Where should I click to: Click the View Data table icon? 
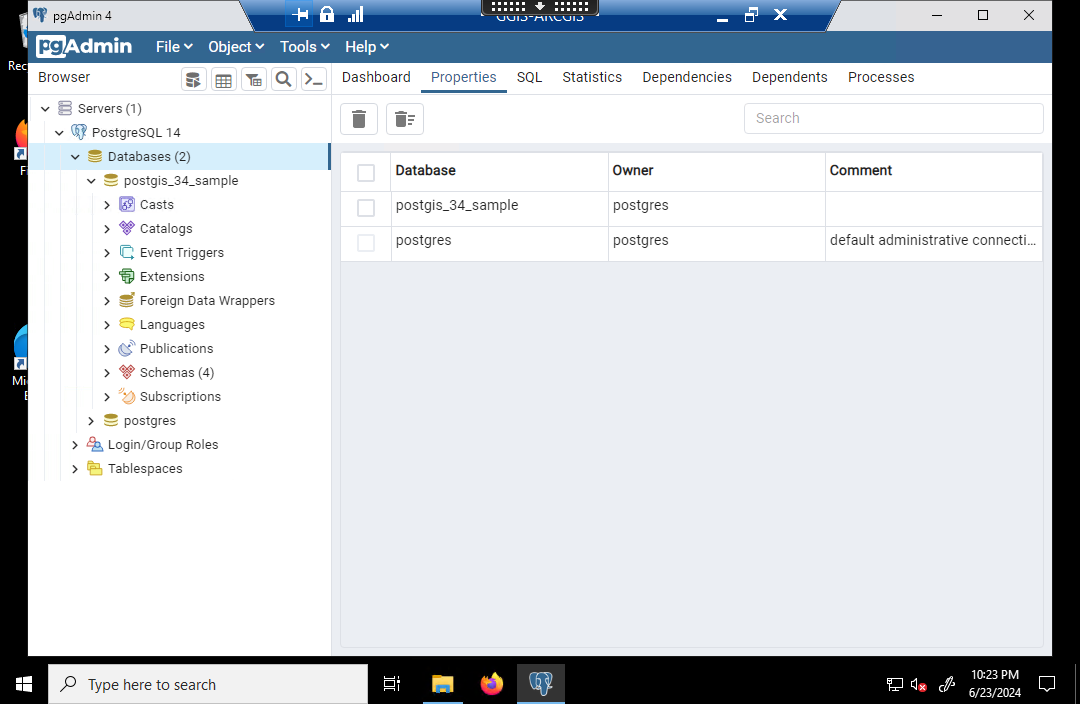(x=224, y=80)
